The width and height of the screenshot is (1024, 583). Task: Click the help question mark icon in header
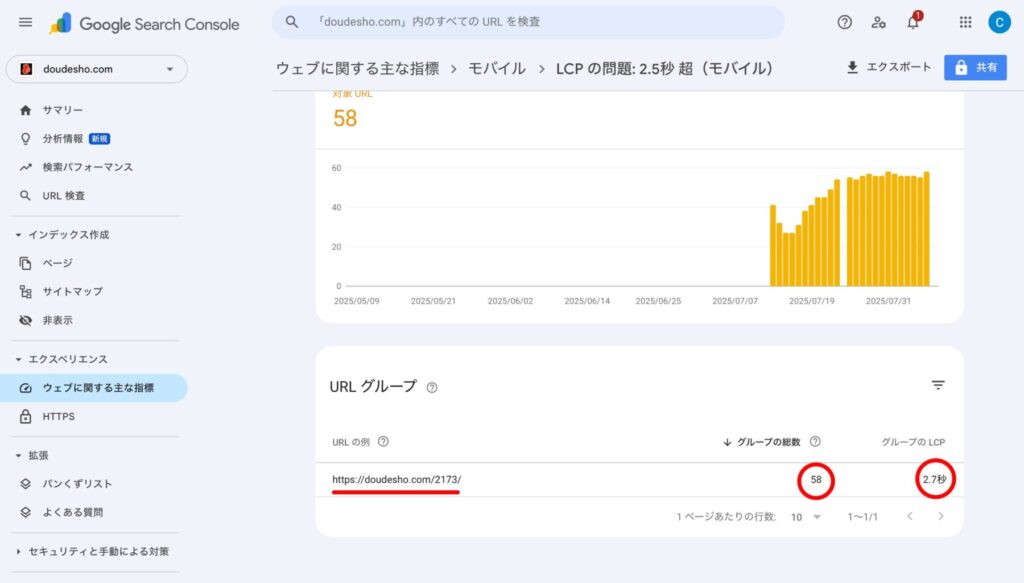click(x=844, y=22)
